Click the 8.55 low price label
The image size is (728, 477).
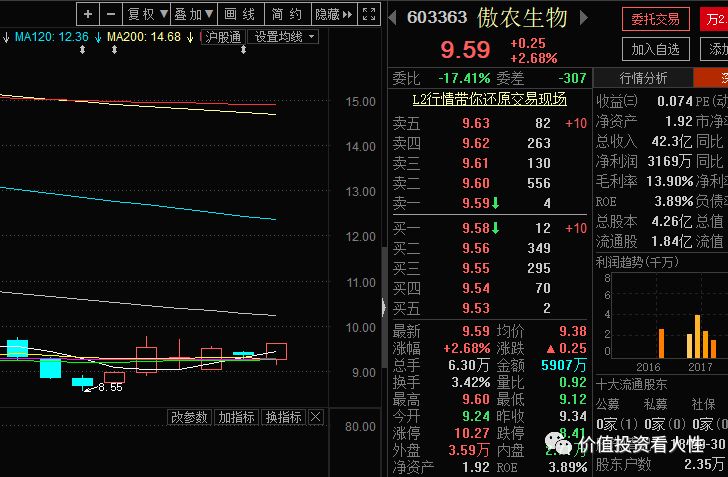point(110,387)
